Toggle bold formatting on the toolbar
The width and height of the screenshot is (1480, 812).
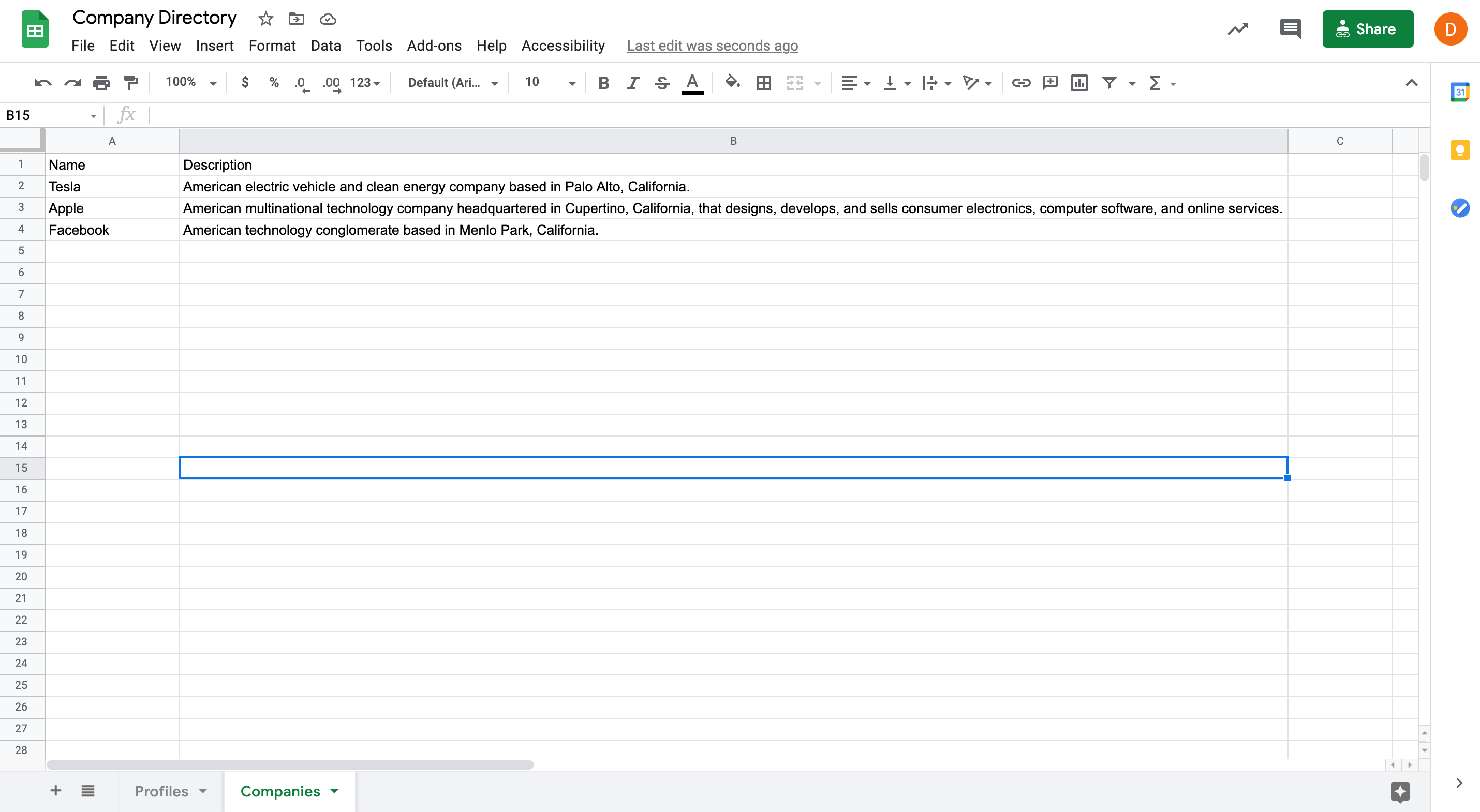[x=603, y=83]
